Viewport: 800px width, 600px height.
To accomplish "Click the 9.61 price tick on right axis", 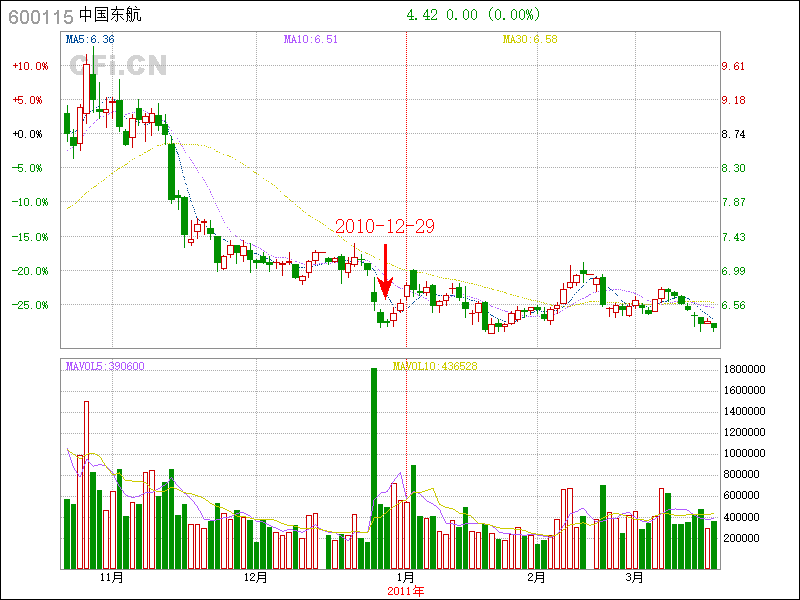I will pyautogui.click(x=733, y=66).
